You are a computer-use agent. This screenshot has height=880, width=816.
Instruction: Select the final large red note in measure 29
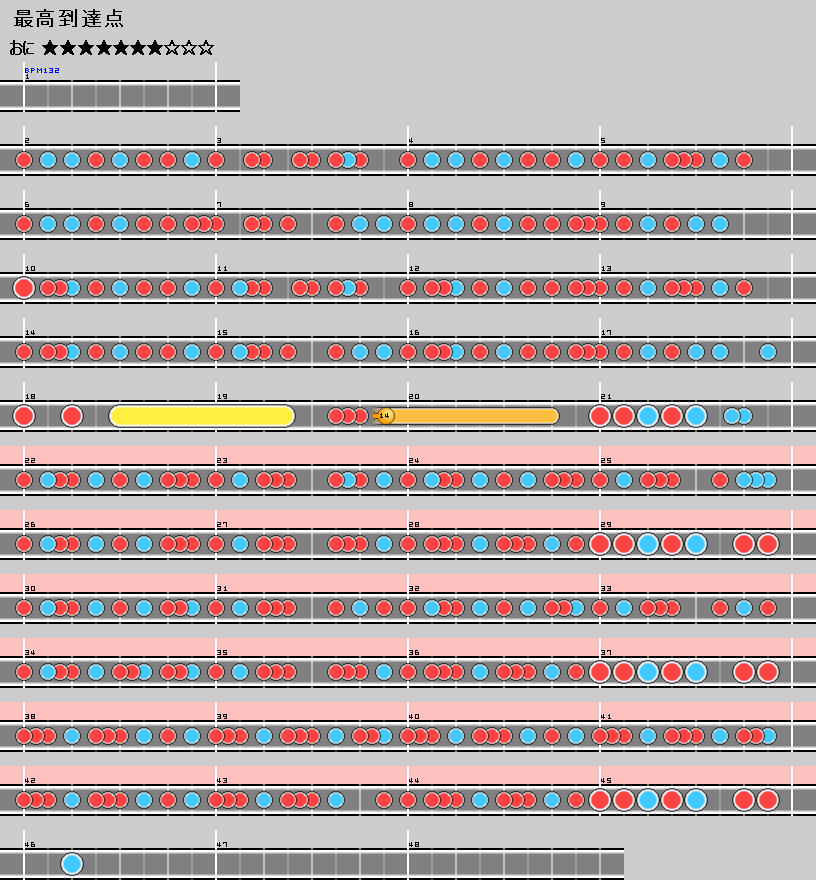[x=767, y=544]
